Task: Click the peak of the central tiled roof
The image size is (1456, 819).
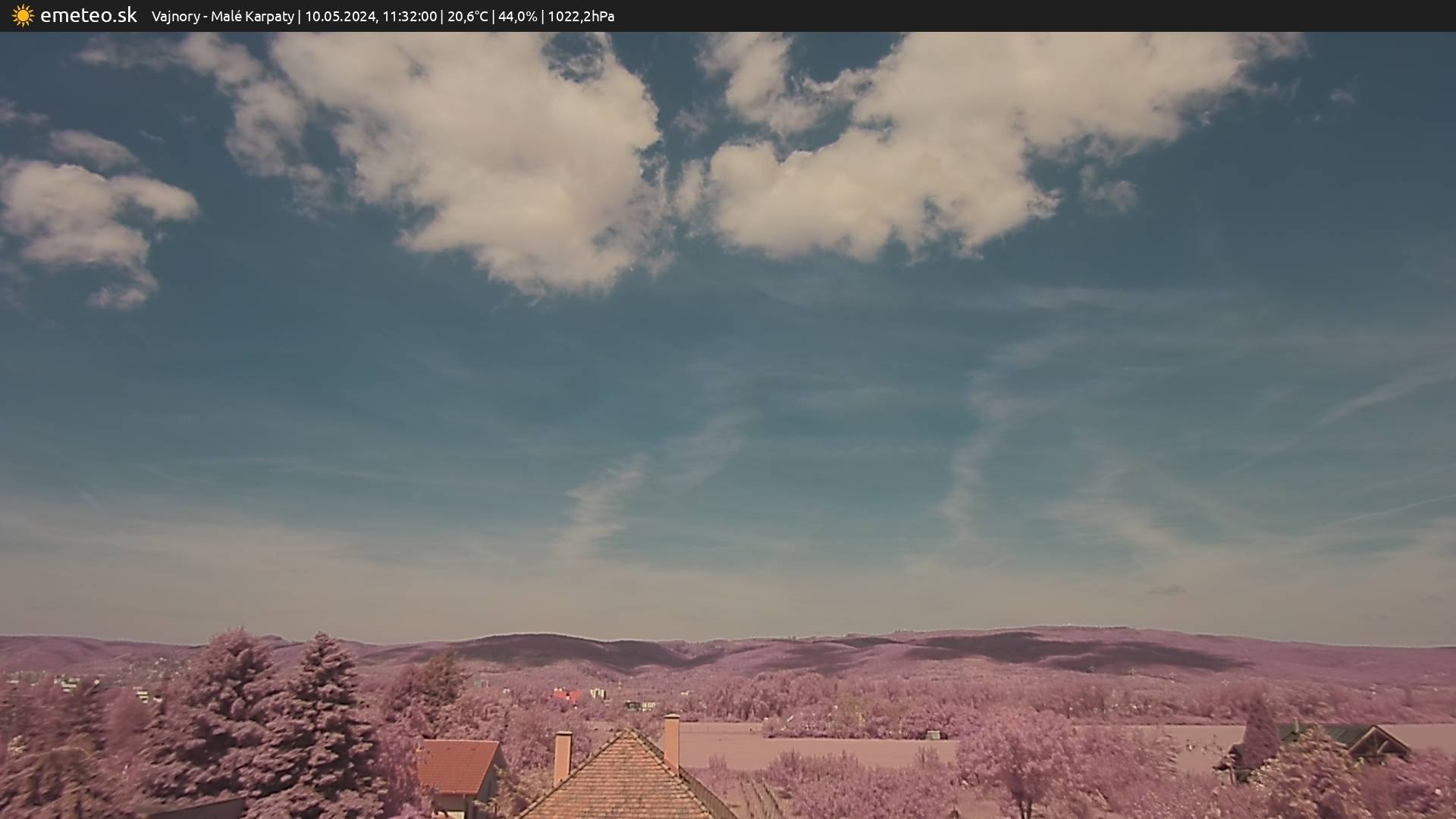Action: point(628,733)
